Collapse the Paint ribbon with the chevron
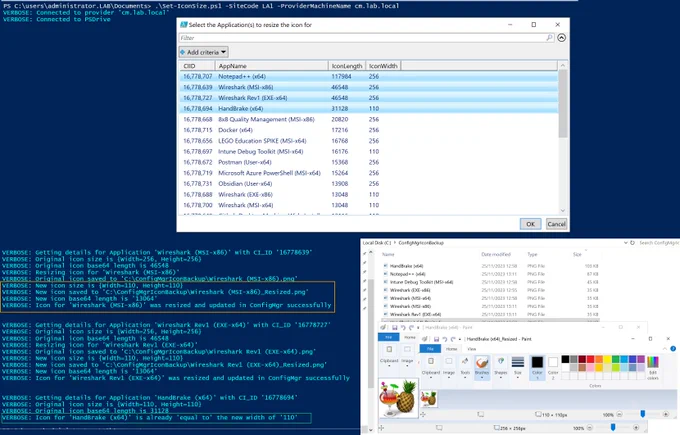This screenshot has width=680, height=435. 665,349
